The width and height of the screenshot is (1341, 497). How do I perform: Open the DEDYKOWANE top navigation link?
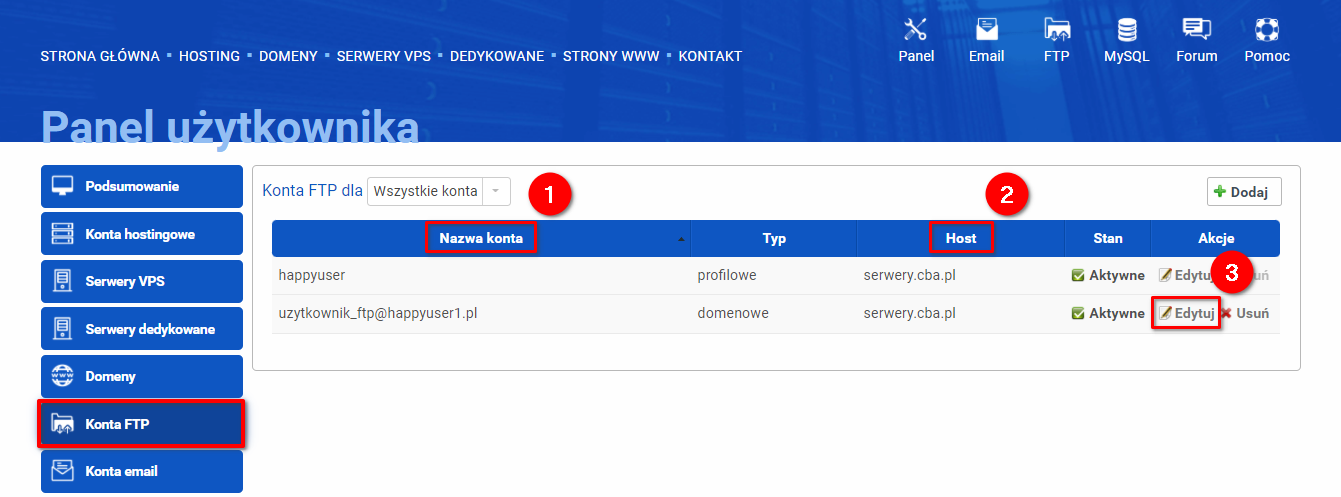497,56
